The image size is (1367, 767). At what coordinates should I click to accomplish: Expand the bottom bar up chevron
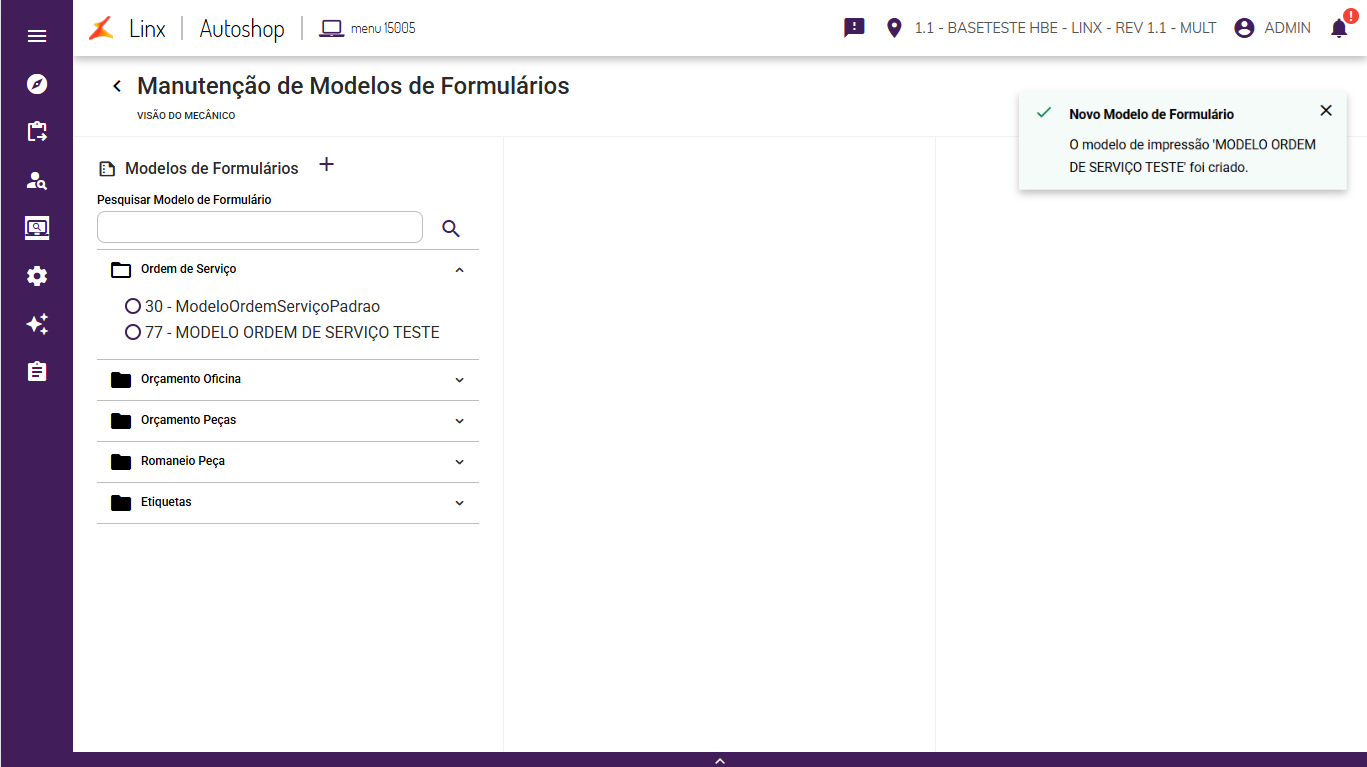pyautogui.click(x=720, y=760)
